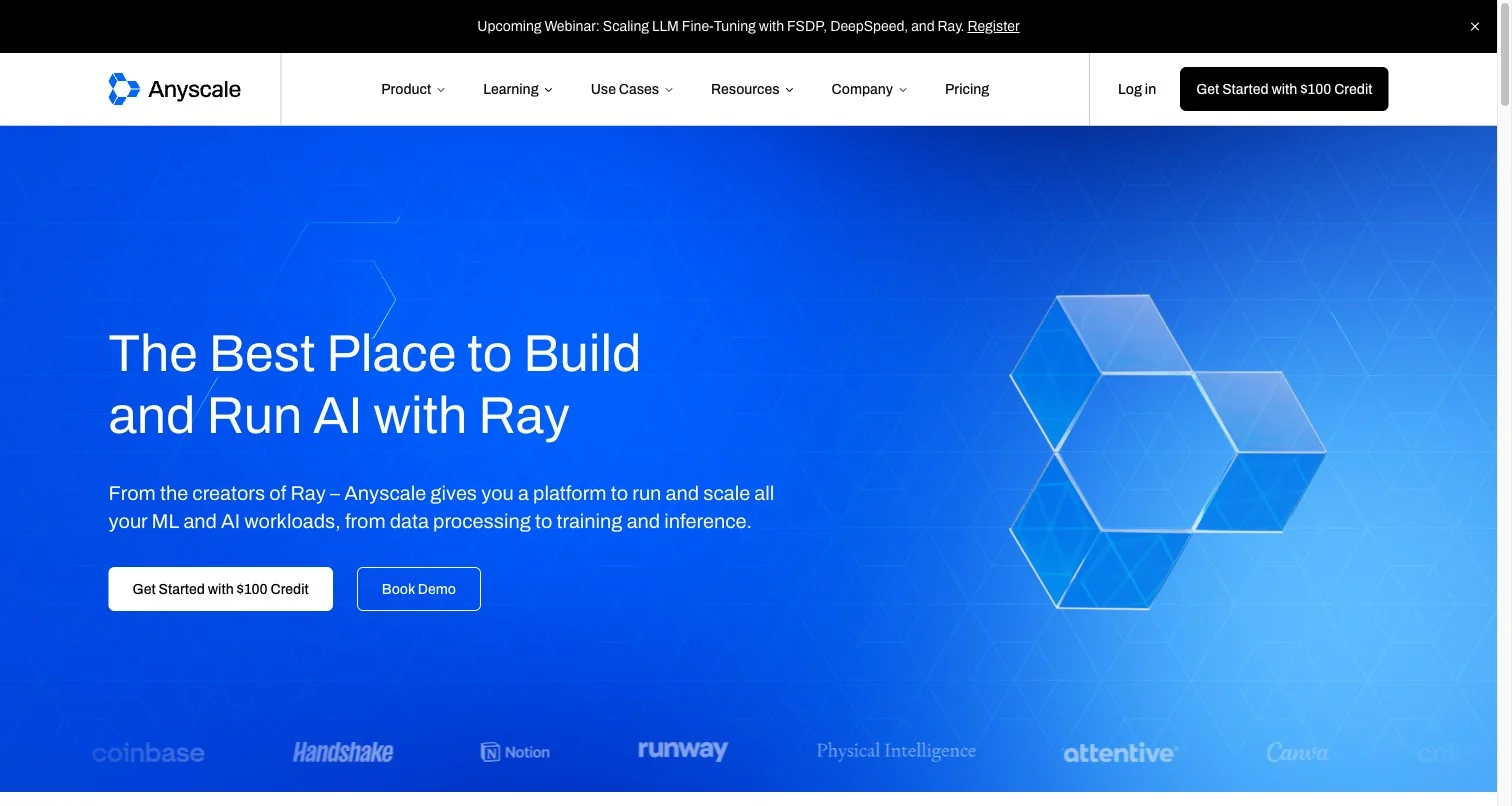The height and width of the screenshot is (806, 1512).
Task: Click the Coinbase logo
Action: 147,751
